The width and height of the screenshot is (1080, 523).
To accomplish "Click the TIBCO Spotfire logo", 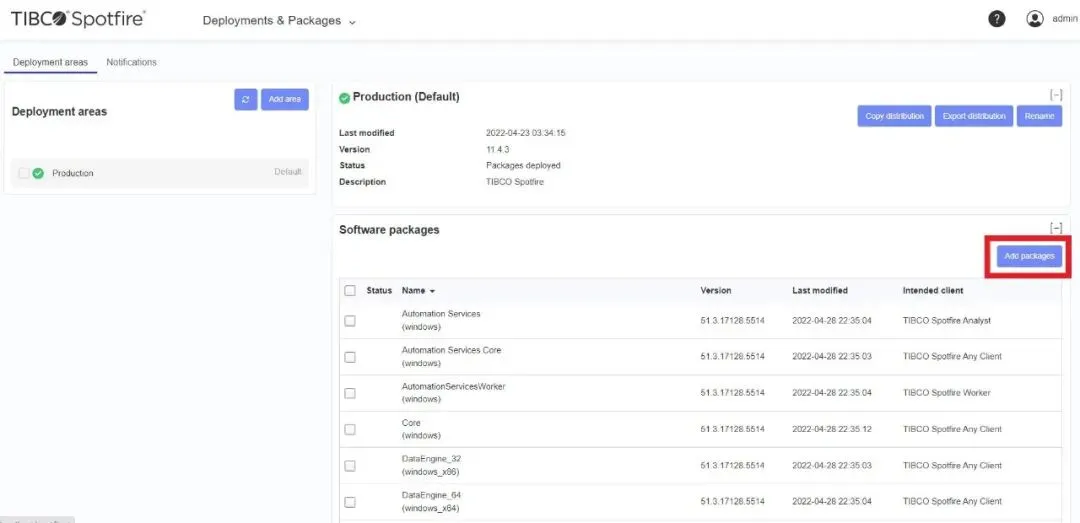I will coord(78,19).
